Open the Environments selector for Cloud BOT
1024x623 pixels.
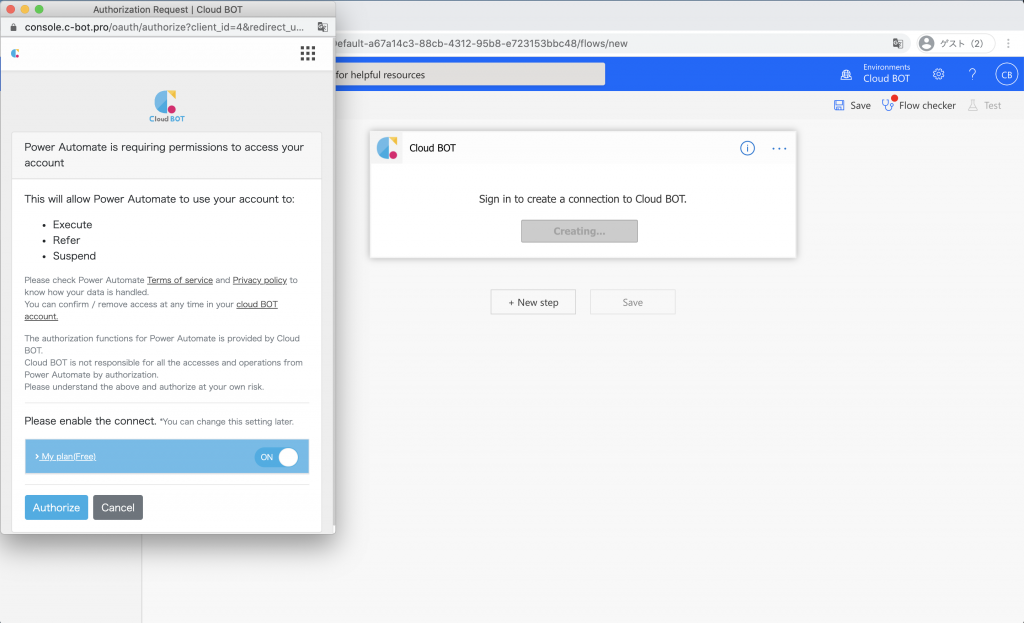click(x=875, y=74)
